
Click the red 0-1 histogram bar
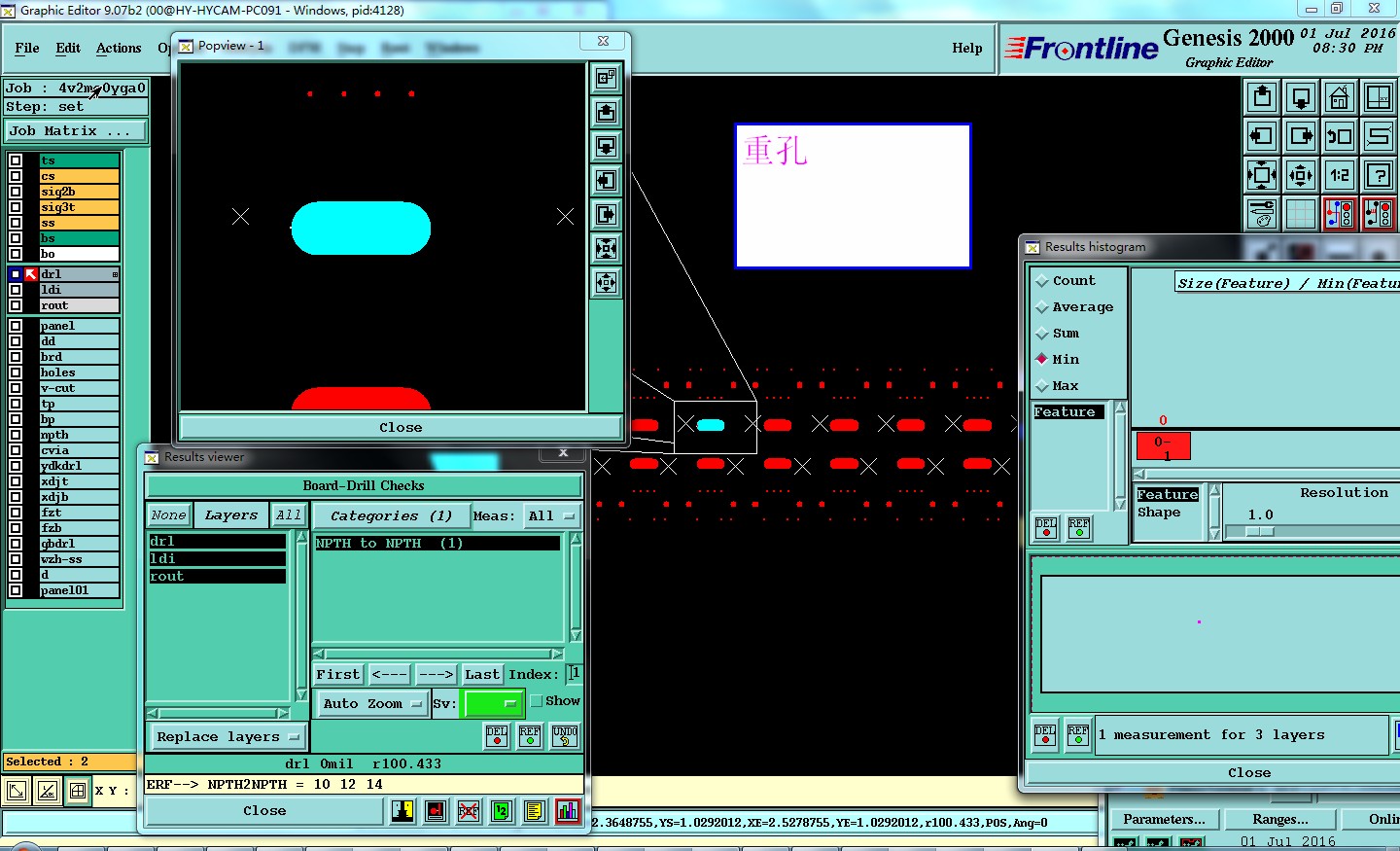tap(1163, 446)
